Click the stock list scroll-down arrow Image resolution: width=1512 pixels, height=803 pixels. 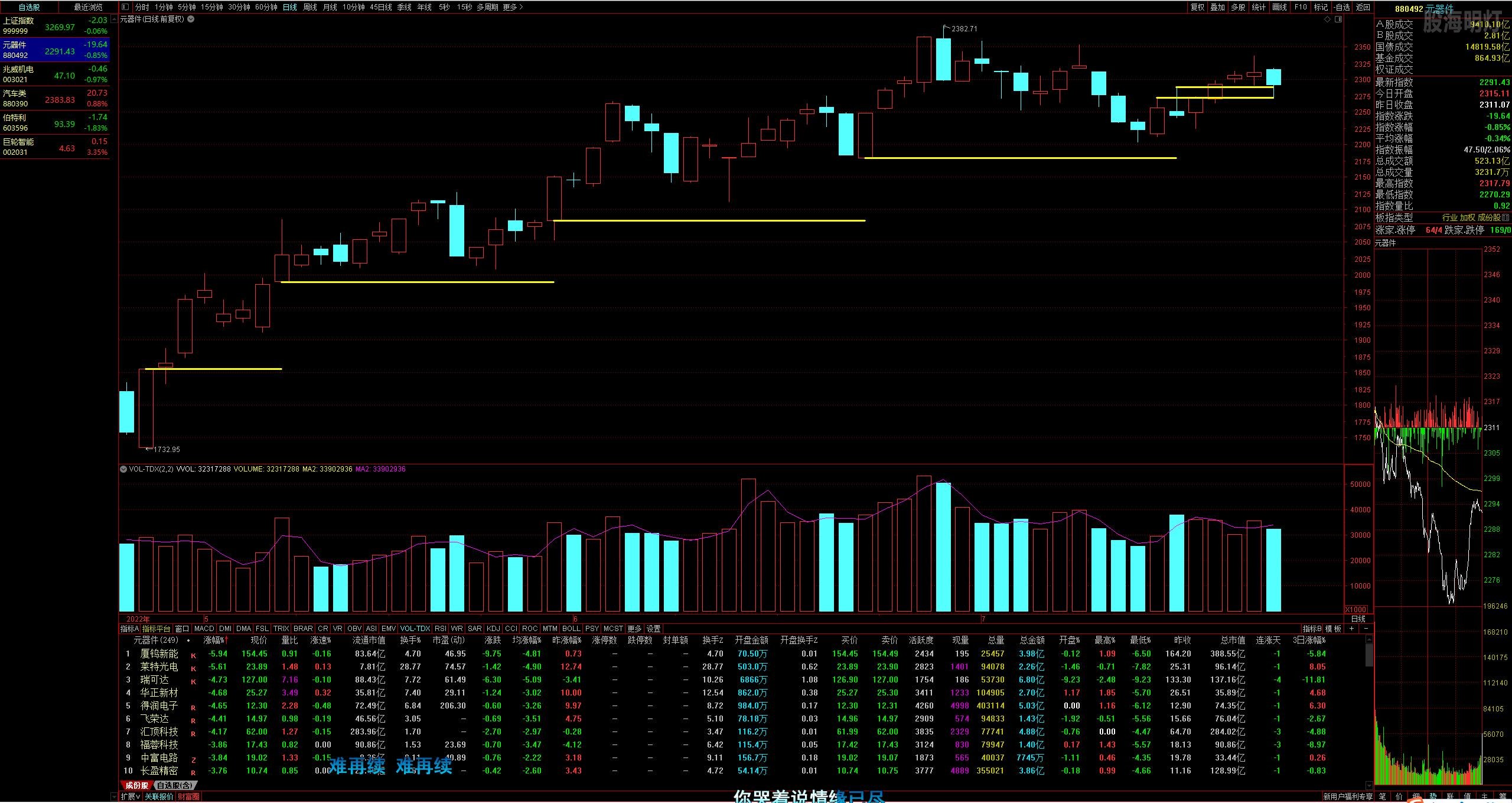point(1369,785)
